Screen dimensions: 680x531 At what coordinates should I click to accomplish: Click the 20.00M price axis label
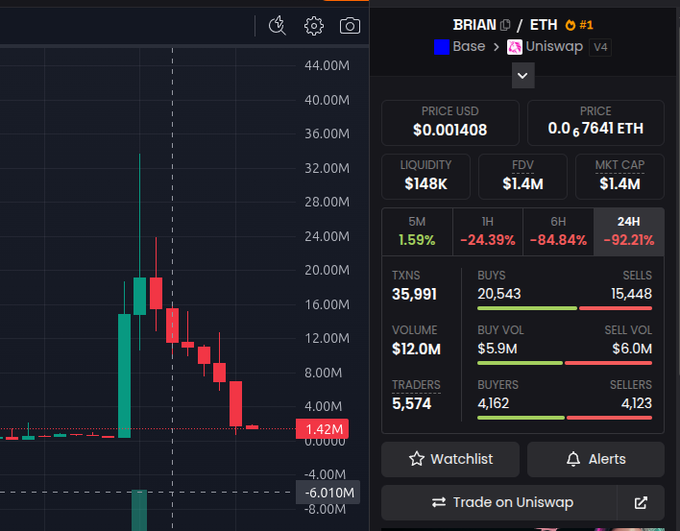(327, 270)
